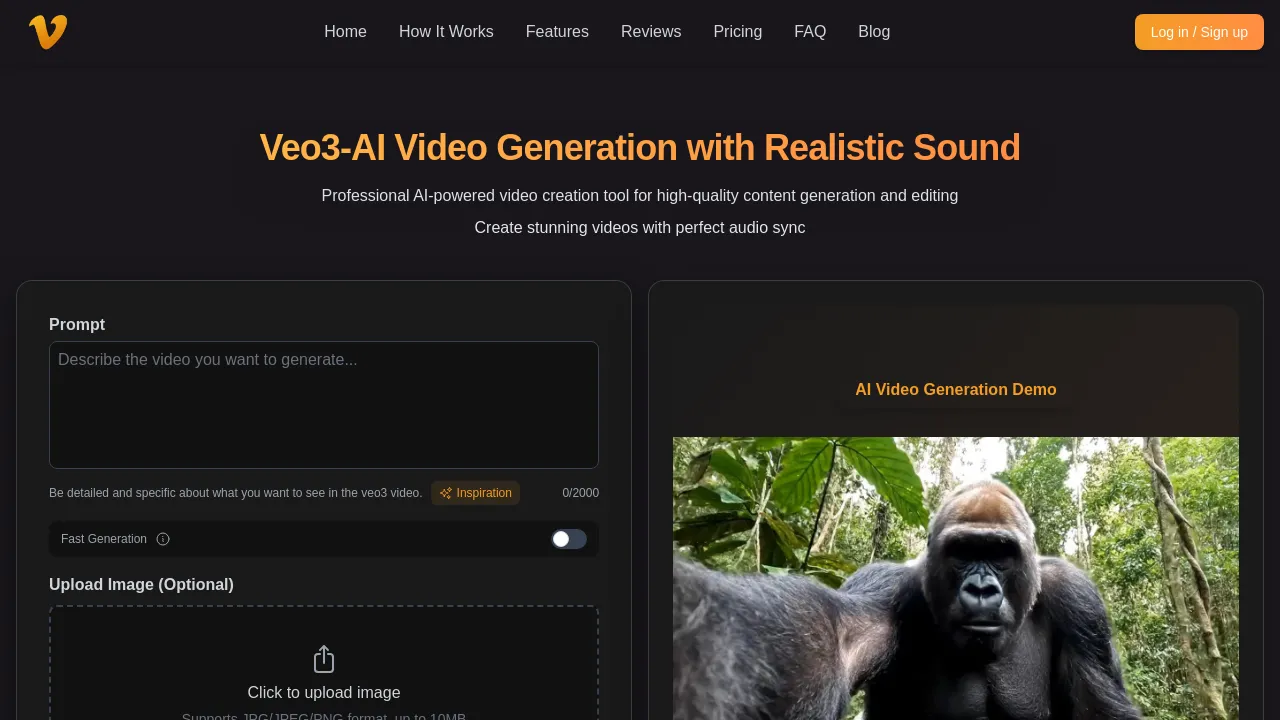Click into the Prompt text area

point(324,405)
